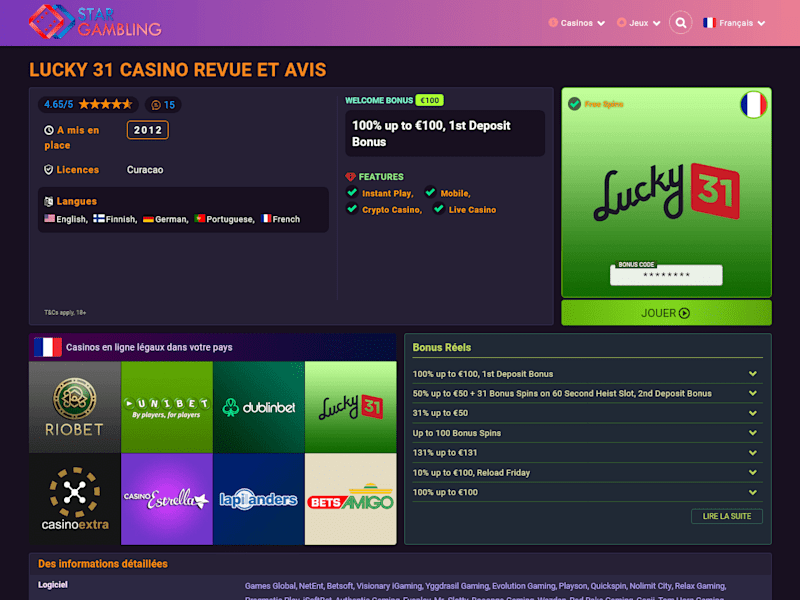Click the comments count bubble icon 15

click(156, 105)
